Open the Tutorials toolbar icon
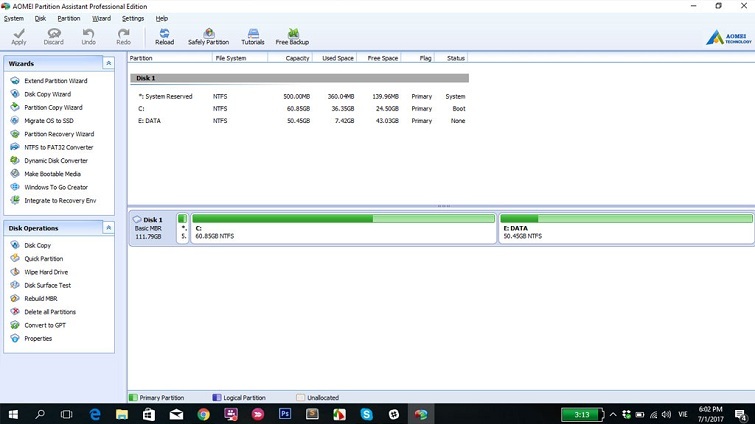This screenshot has width=755, height=424. pyautogui.click(x=253, y=36)
